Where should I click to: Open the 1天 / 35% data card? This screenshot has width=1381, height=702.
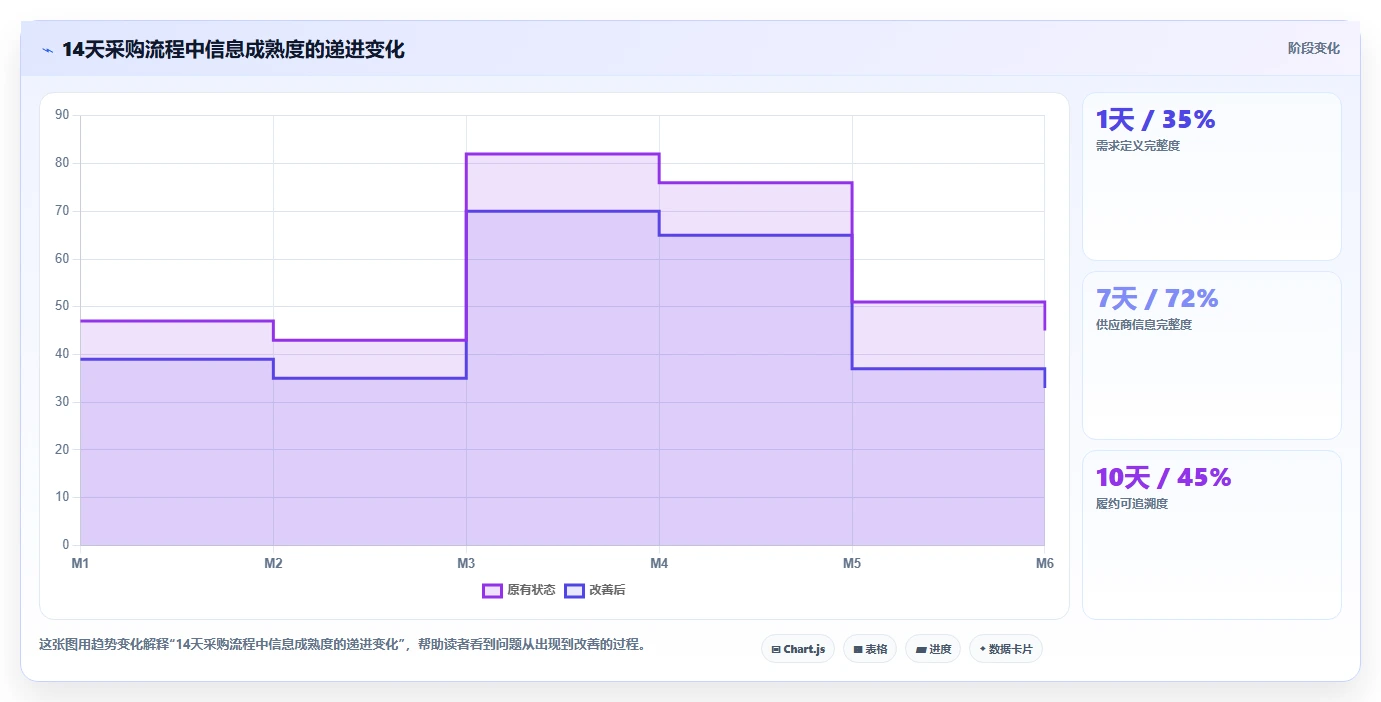(x=1211, y=176)
